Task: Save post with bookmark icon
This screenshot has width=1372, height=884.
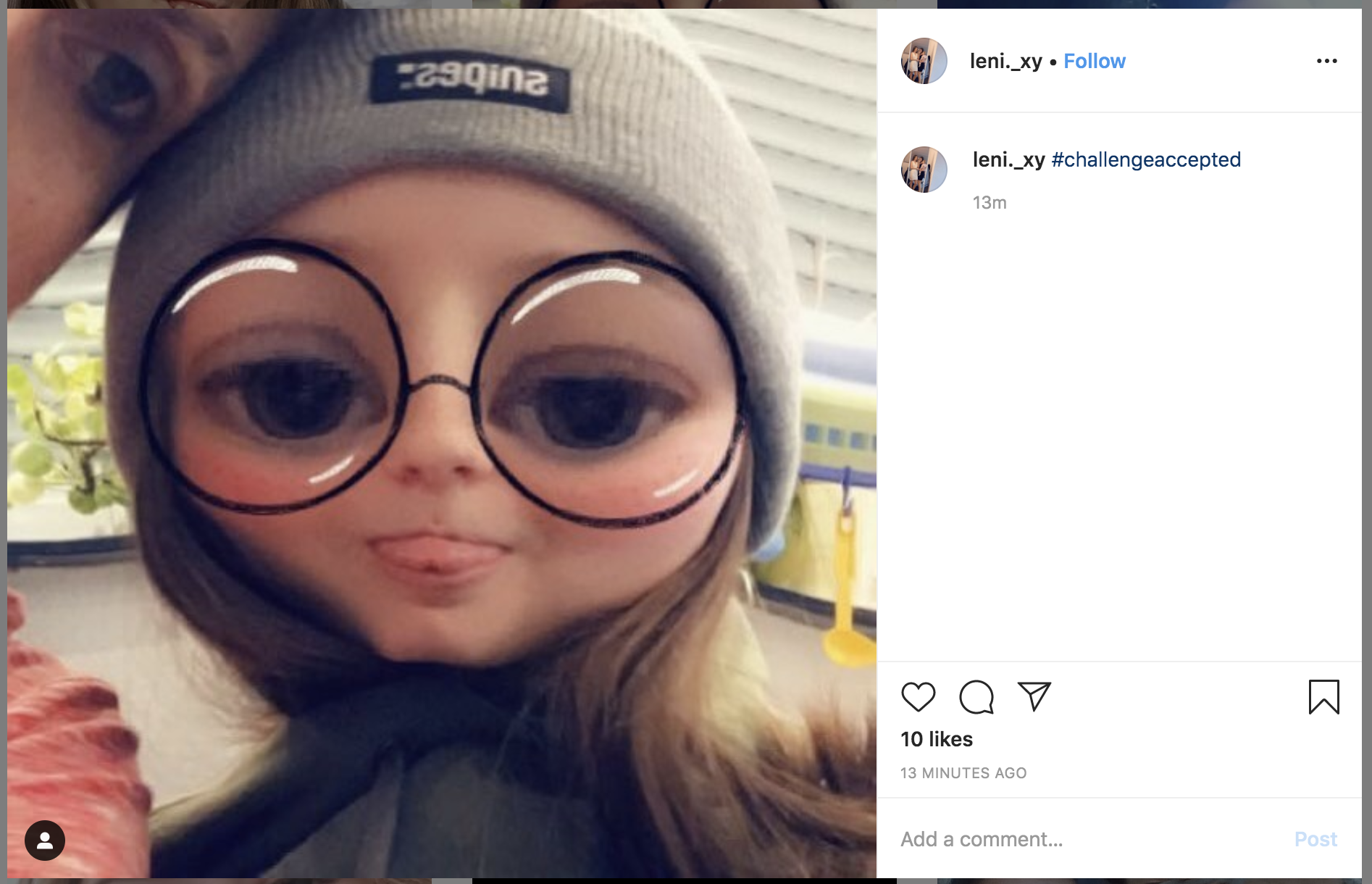Action: click(1323, 697)
